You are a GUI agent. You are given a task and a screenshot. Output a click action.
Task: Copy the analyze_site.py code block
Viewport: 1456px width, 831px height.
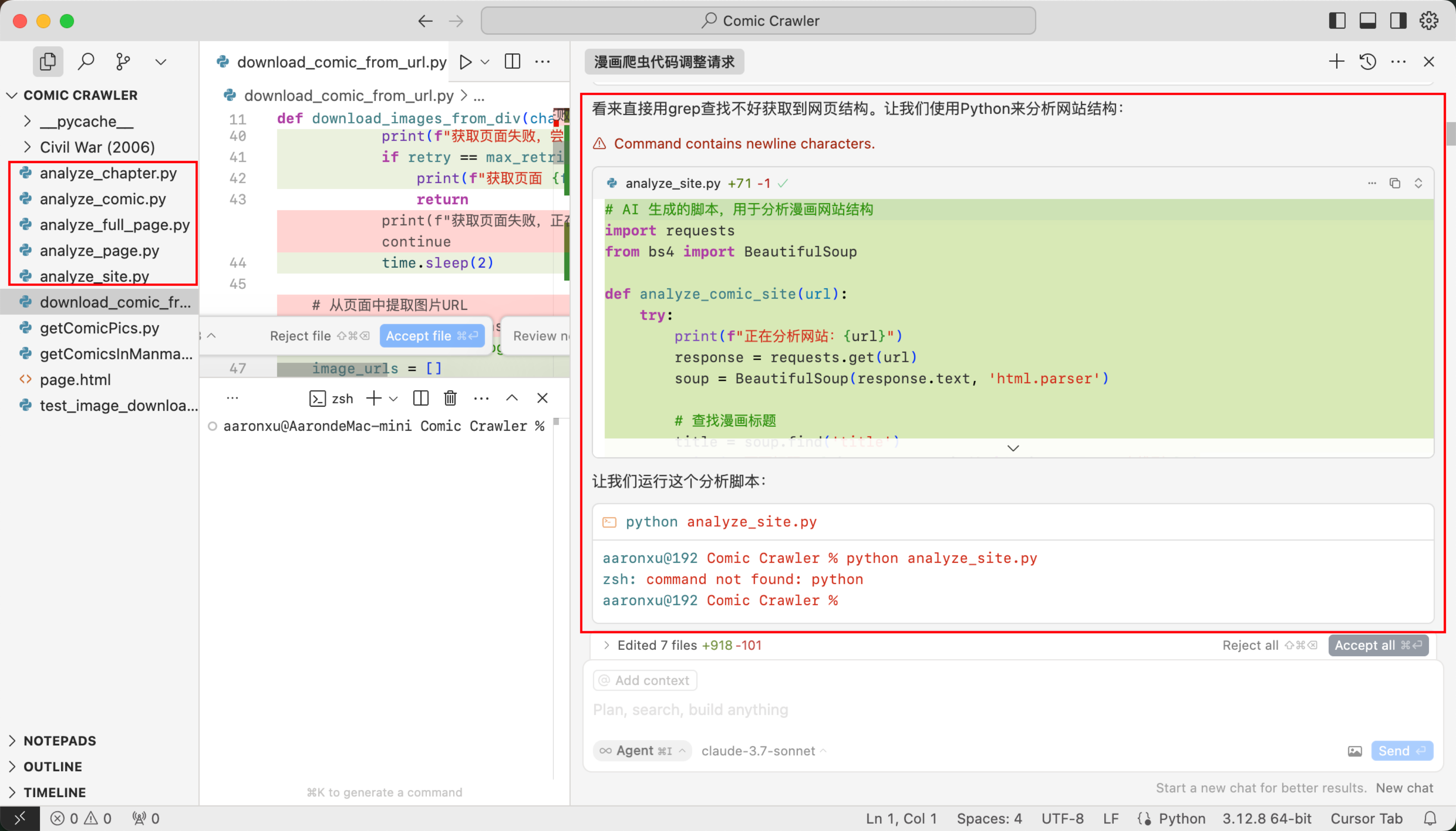[1395, 183]
